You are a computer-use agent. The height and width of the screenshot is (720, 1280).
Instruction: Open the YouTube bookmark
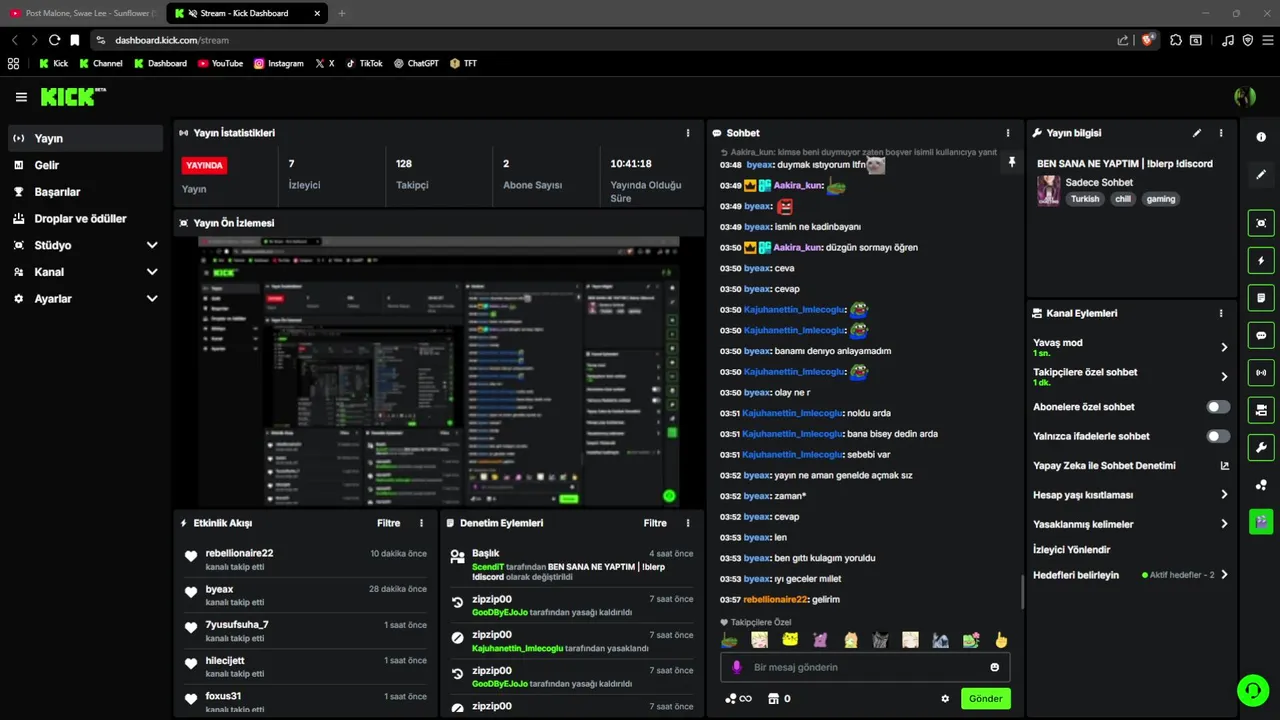(220, 63)
